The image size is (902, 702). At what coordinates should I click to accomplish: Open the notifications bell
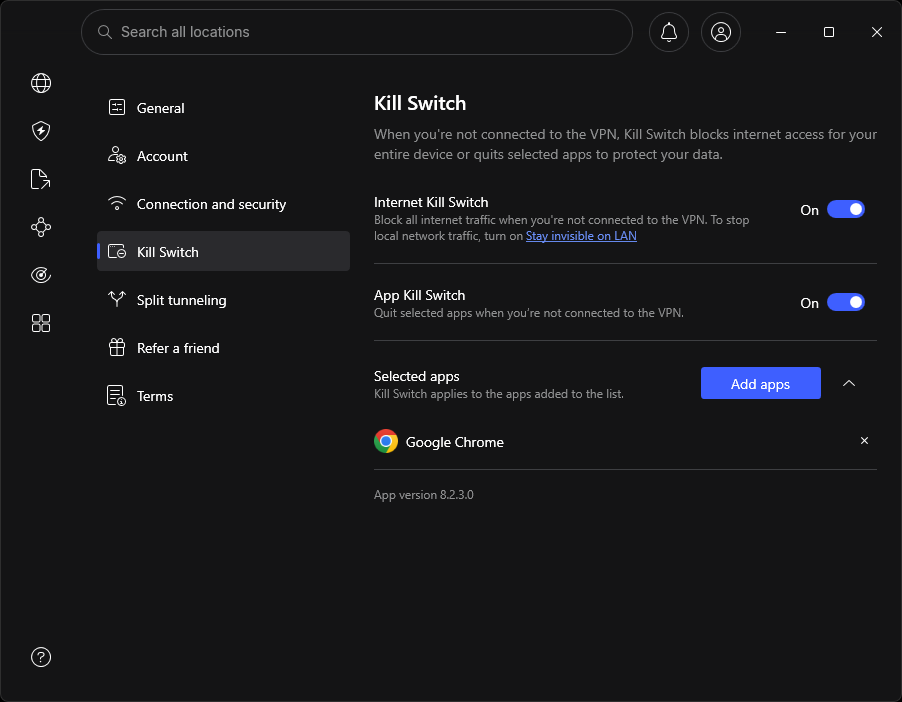point(668,32)
